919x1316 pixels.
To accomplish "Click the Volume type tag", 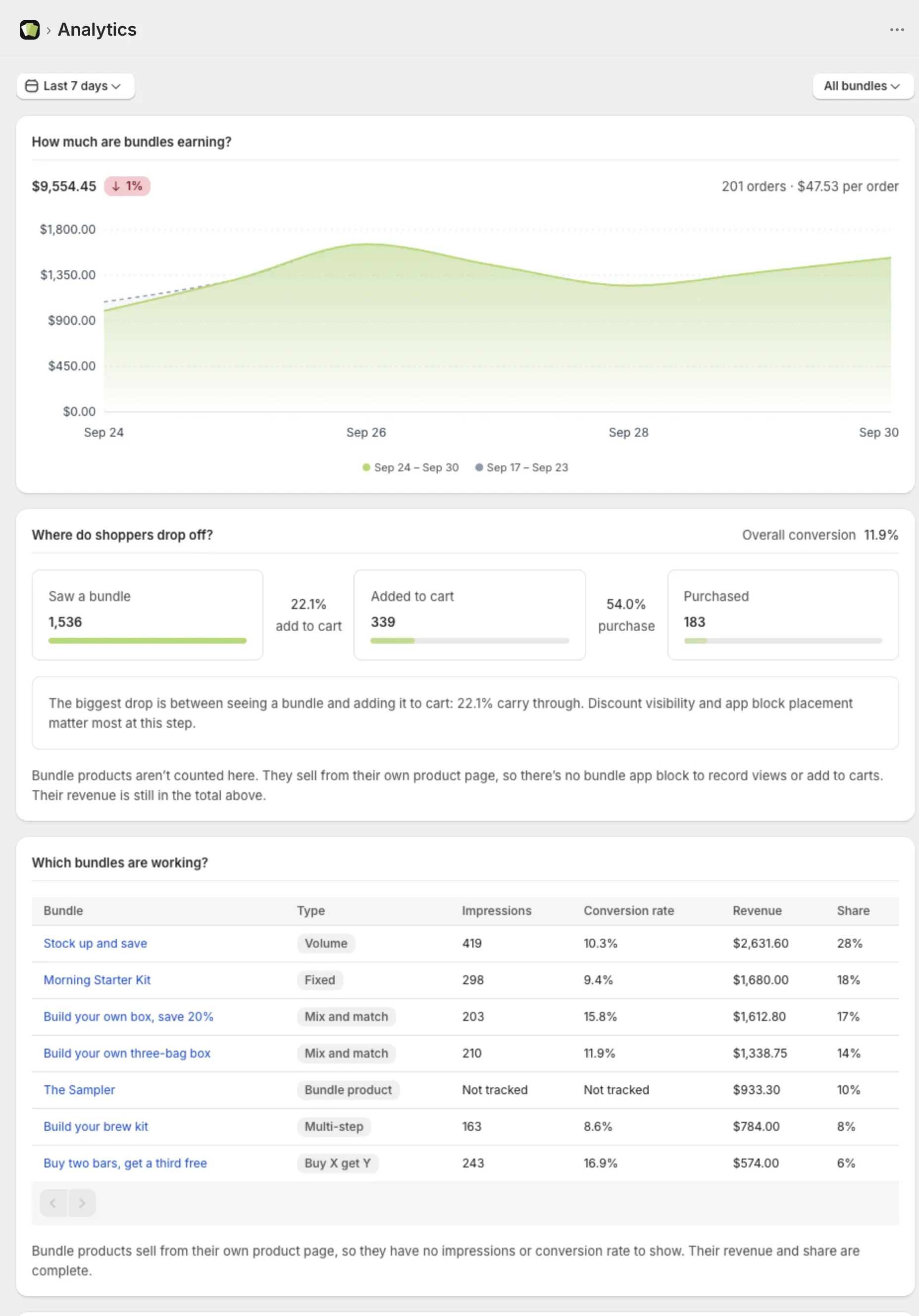I will pos(326,943).
